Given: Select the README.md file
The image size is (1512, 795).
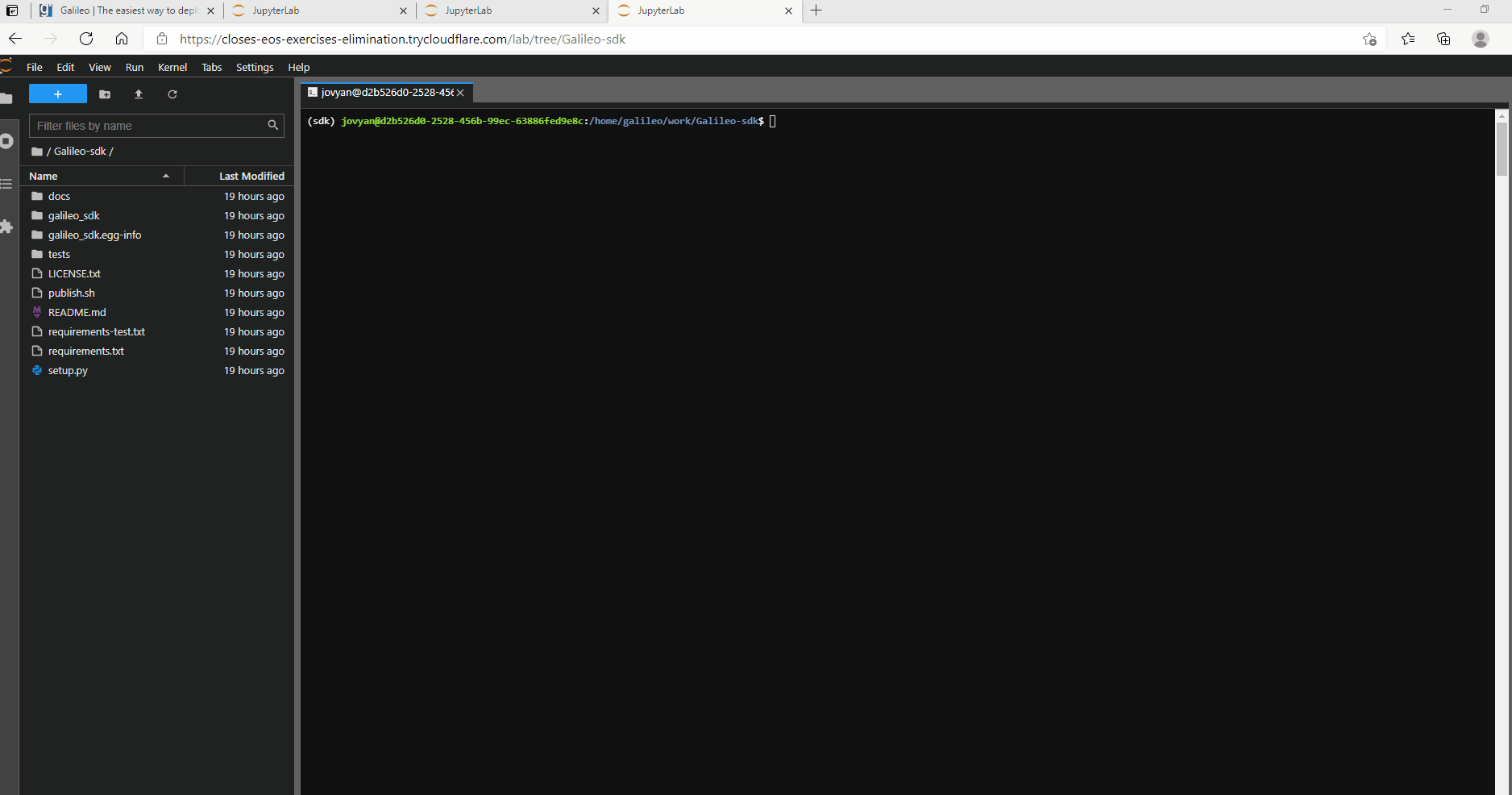Looking at the screenshot, I should click(x=157, y=313).
